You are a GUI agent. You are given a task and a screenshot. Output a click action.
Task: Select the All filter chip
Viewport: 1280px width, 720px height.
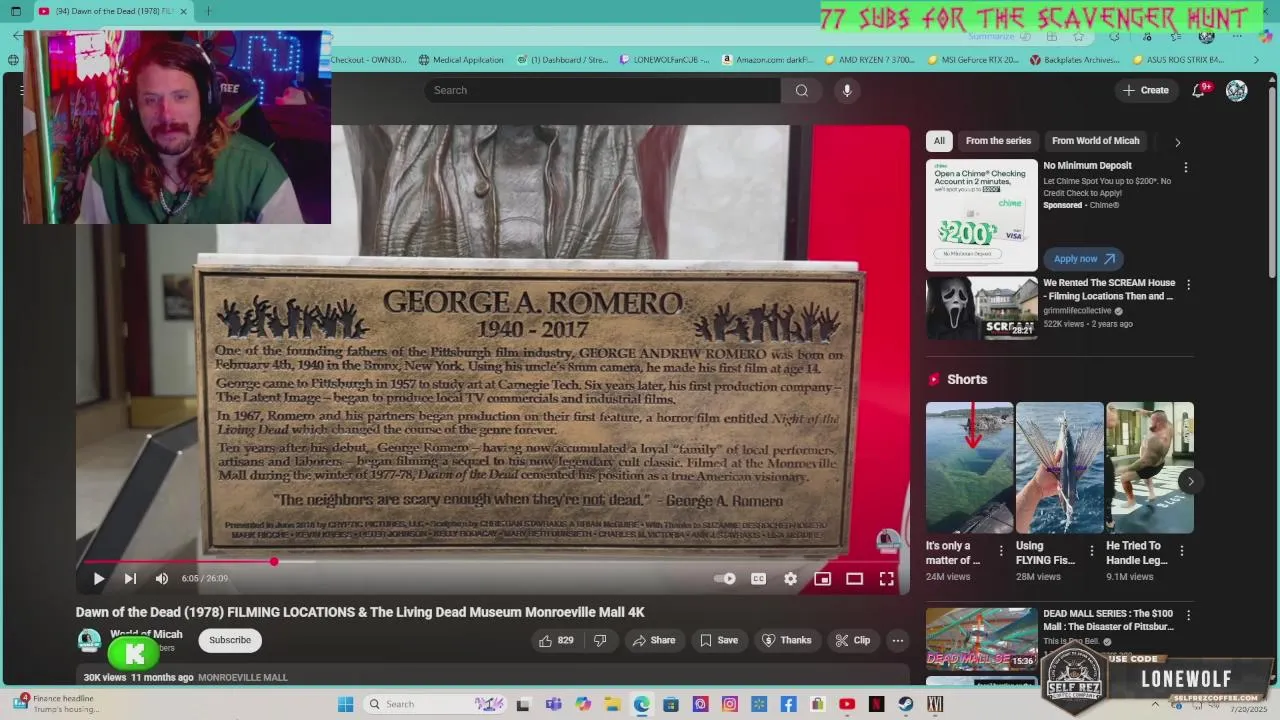click(939, 141)
